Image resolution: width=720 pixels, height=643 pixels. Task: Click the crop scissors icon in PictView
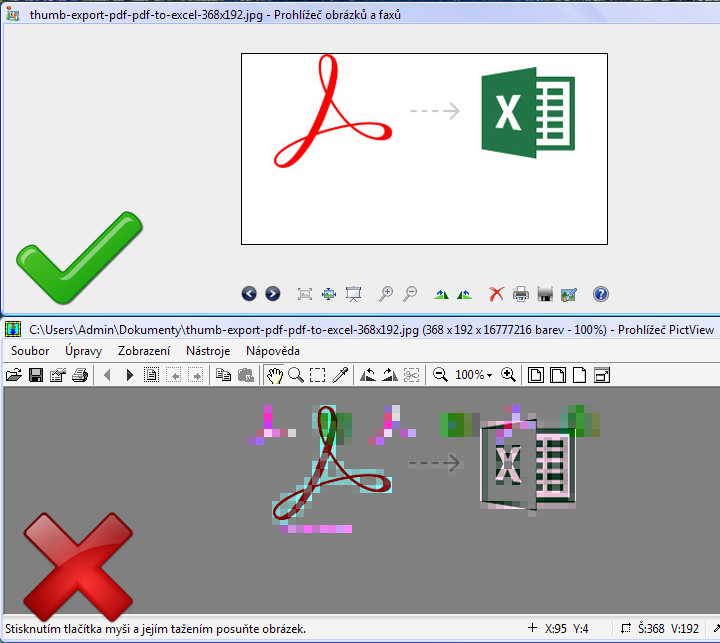411,375
